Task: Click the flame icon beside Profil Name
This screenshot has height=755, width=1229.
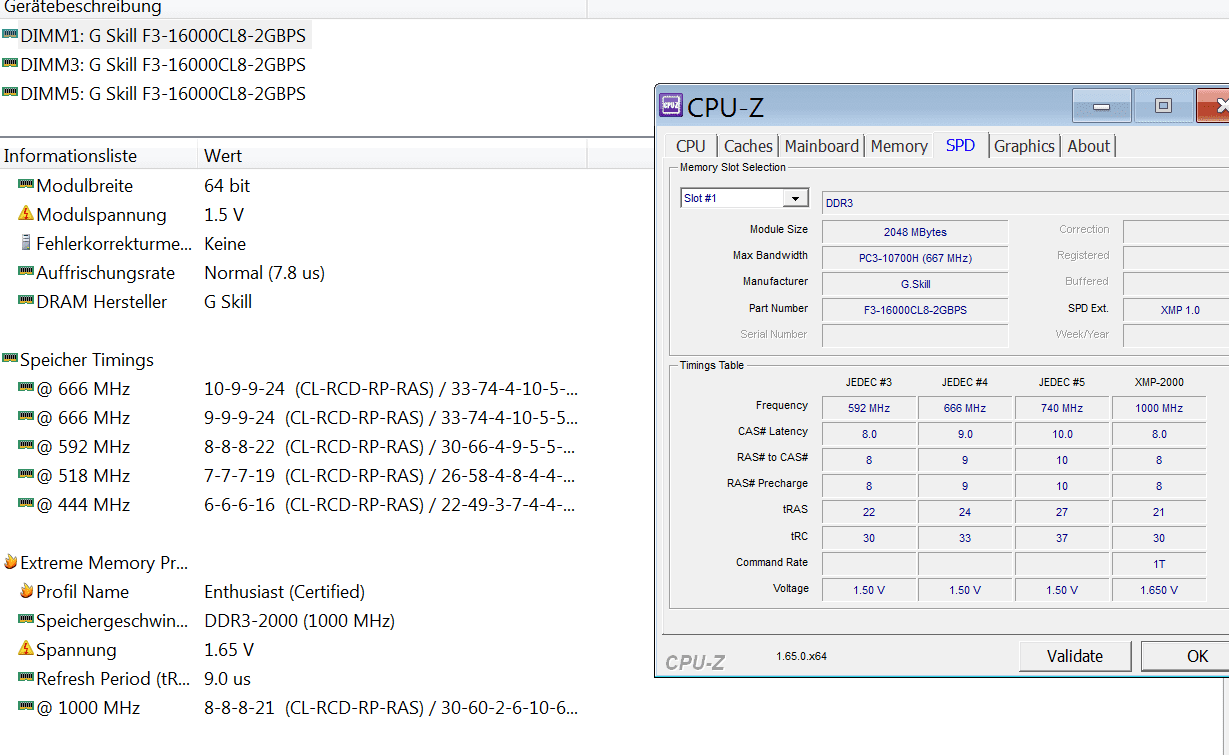Action: pyautogui.click(x=26, y=591)
